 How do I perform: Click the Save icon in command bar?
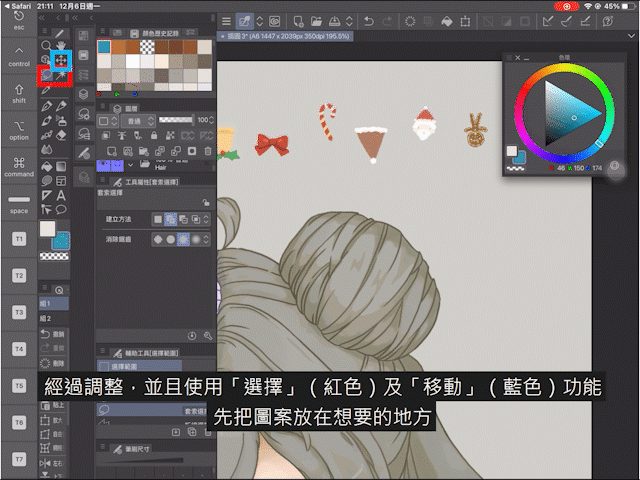pyautogui.click(x=334, y=21)
